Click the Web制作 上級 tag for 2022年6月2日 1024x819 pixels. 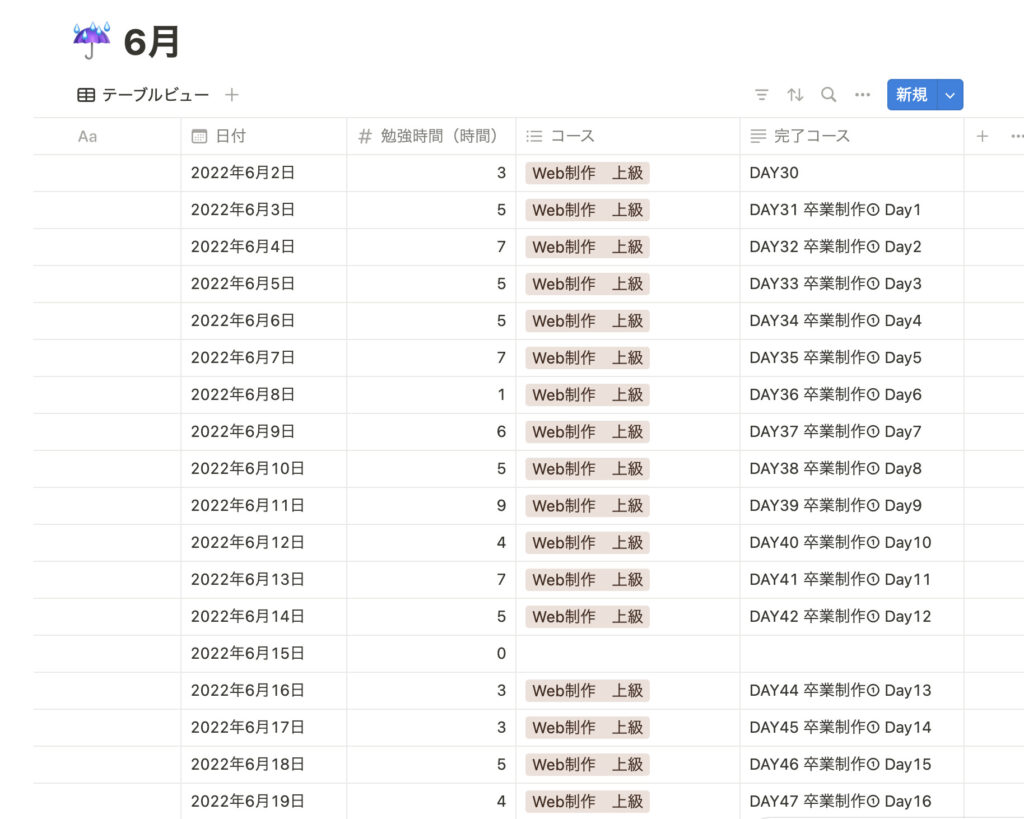[x=587, y=173]
